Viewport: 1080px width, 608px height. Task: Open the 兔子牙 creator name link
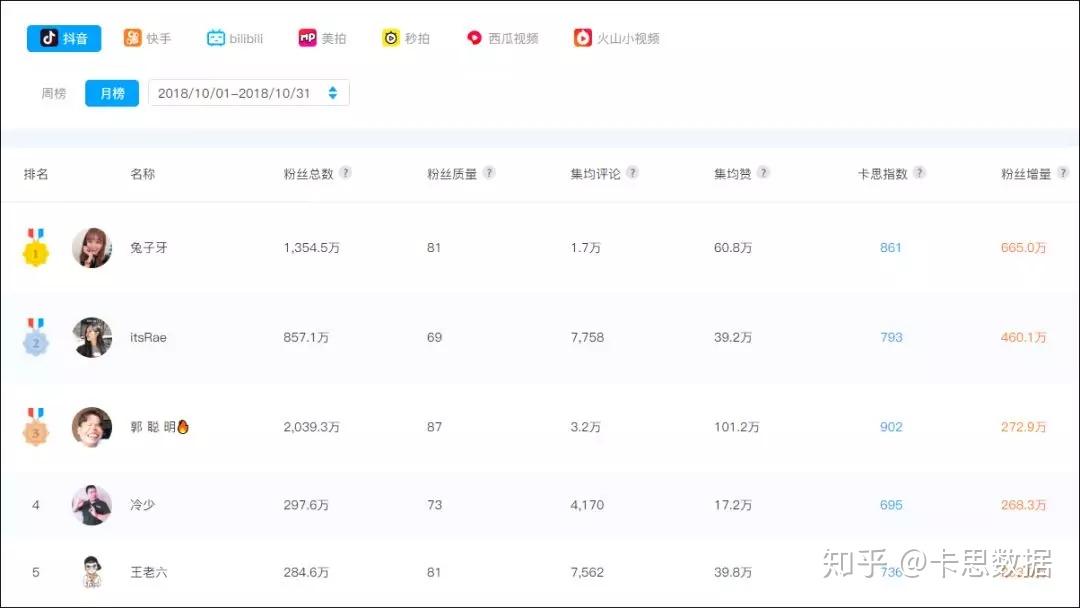pos(149,248)
